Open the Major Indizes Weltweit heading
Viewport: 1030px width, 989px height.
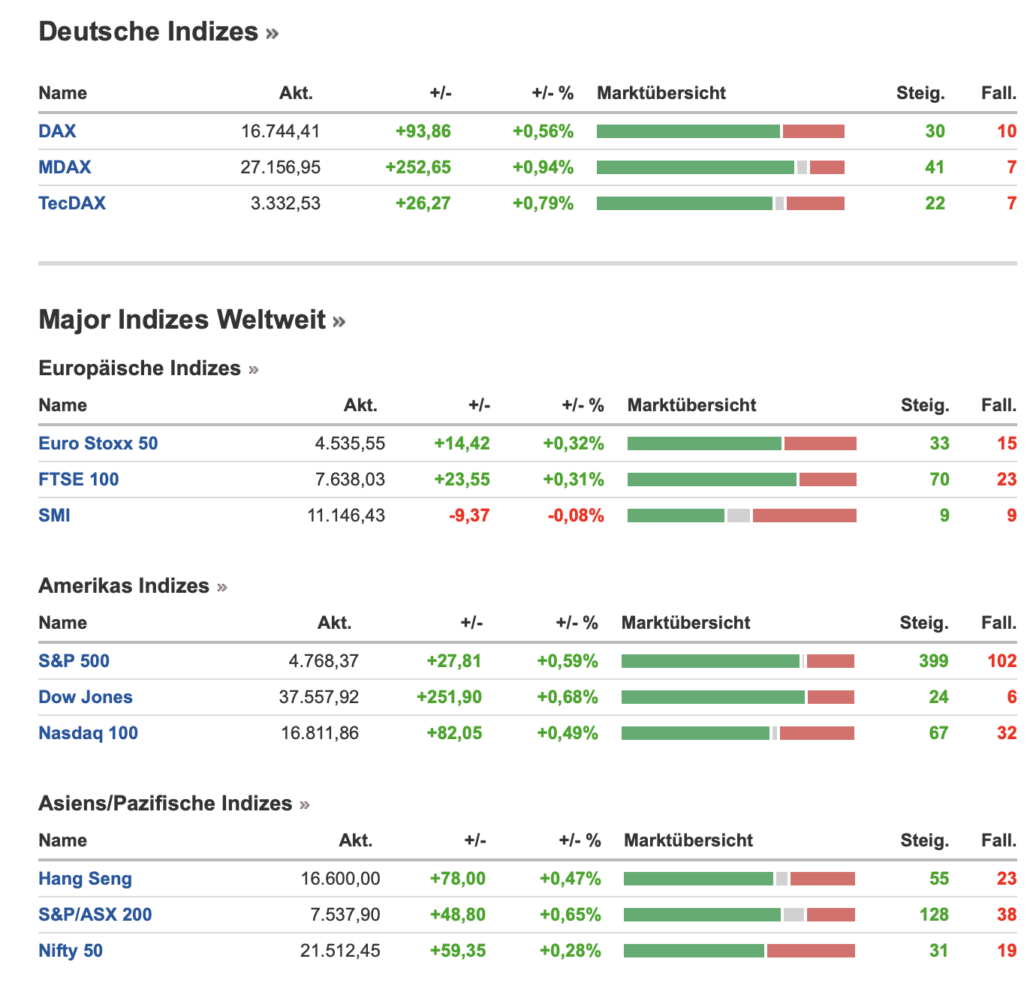click(192, 320)
